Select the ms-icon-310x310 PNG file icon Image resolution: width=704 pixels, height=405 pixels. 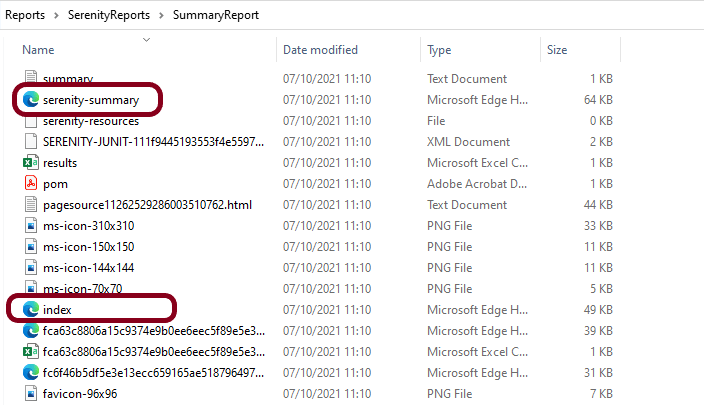click(x=30, y=226)
